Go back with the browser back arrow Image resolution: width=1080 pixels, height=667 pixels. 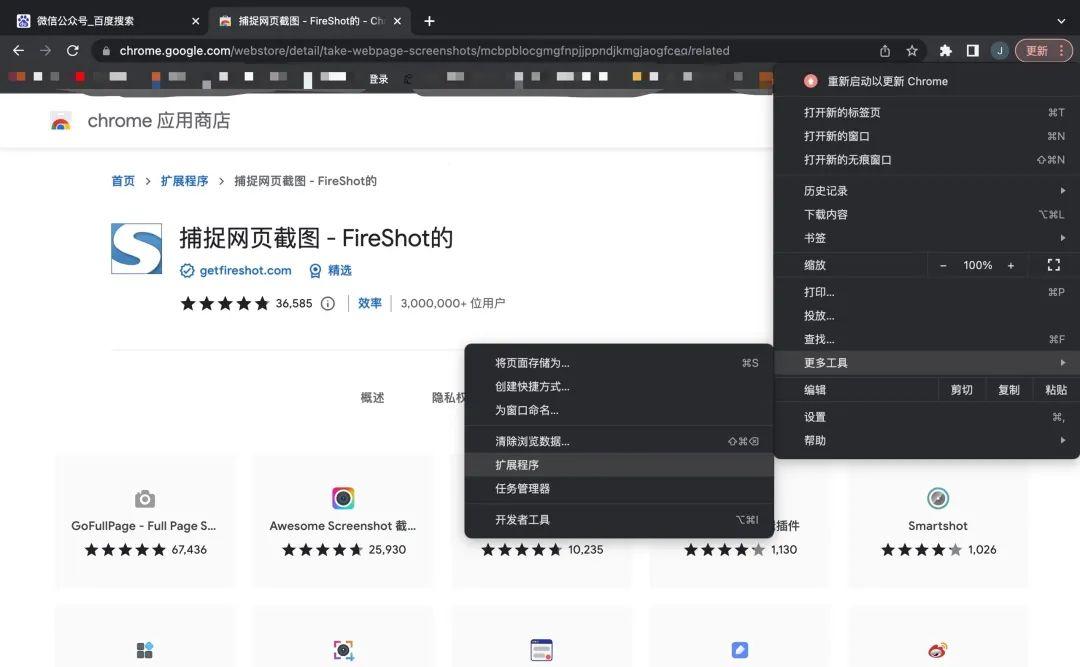coord(19,50)
